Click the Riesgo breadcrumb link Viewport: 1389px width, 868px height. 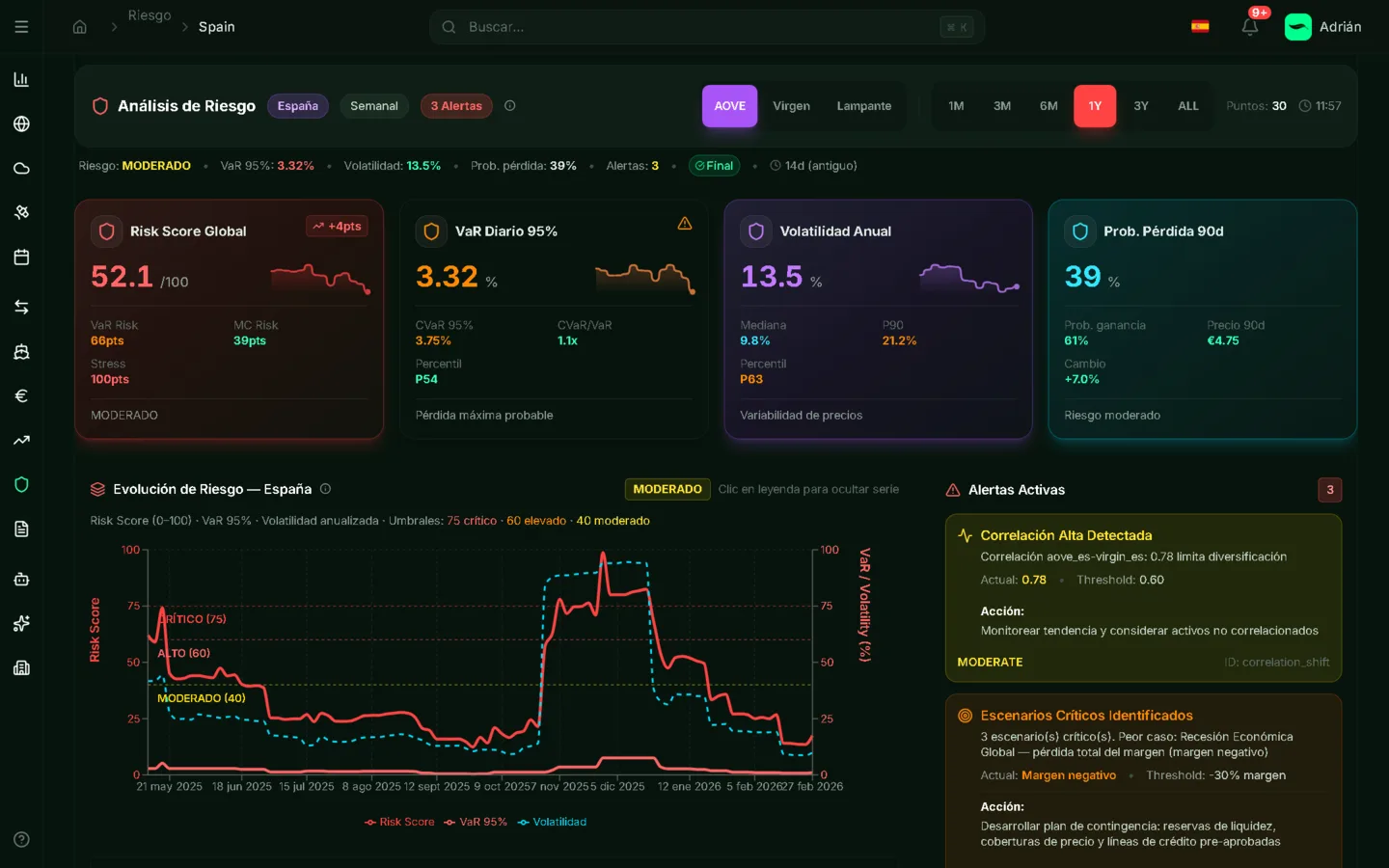(150, 15)
